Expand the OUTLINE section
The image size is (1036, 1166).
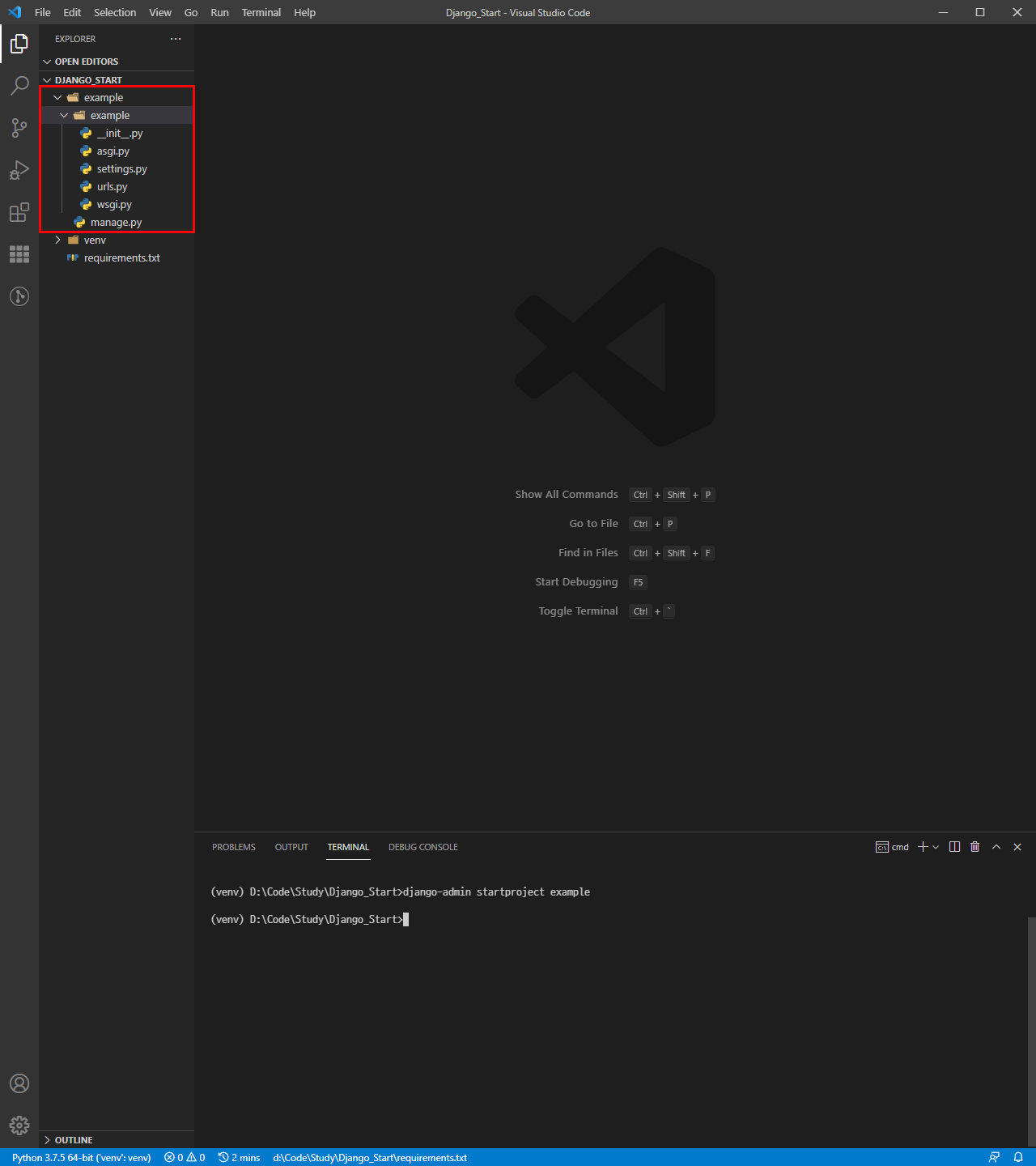pyautogui.click(x=117, y=1140)
